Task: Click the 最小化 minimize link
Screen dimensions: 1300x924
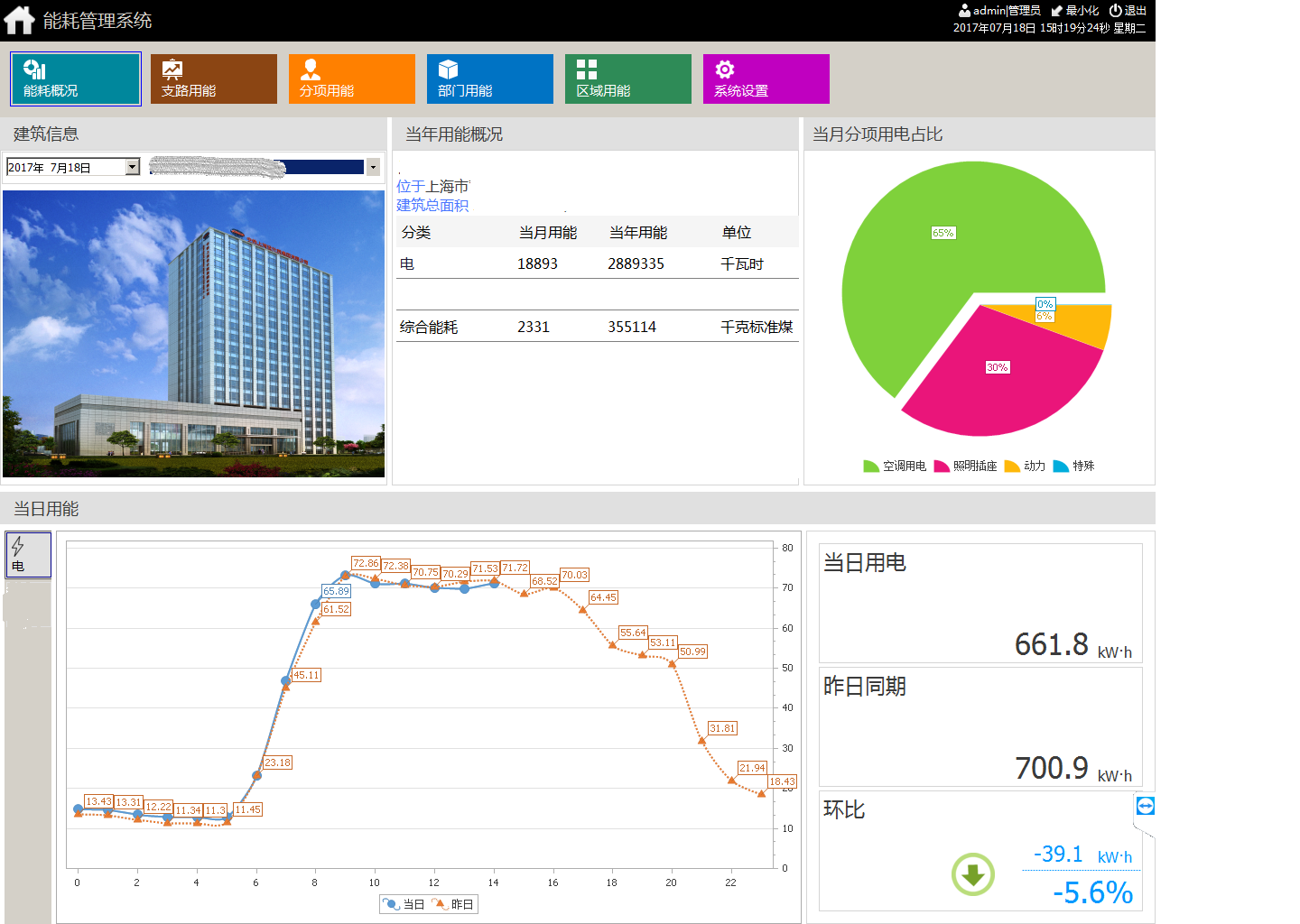Action: click(x=1075, y=11)
